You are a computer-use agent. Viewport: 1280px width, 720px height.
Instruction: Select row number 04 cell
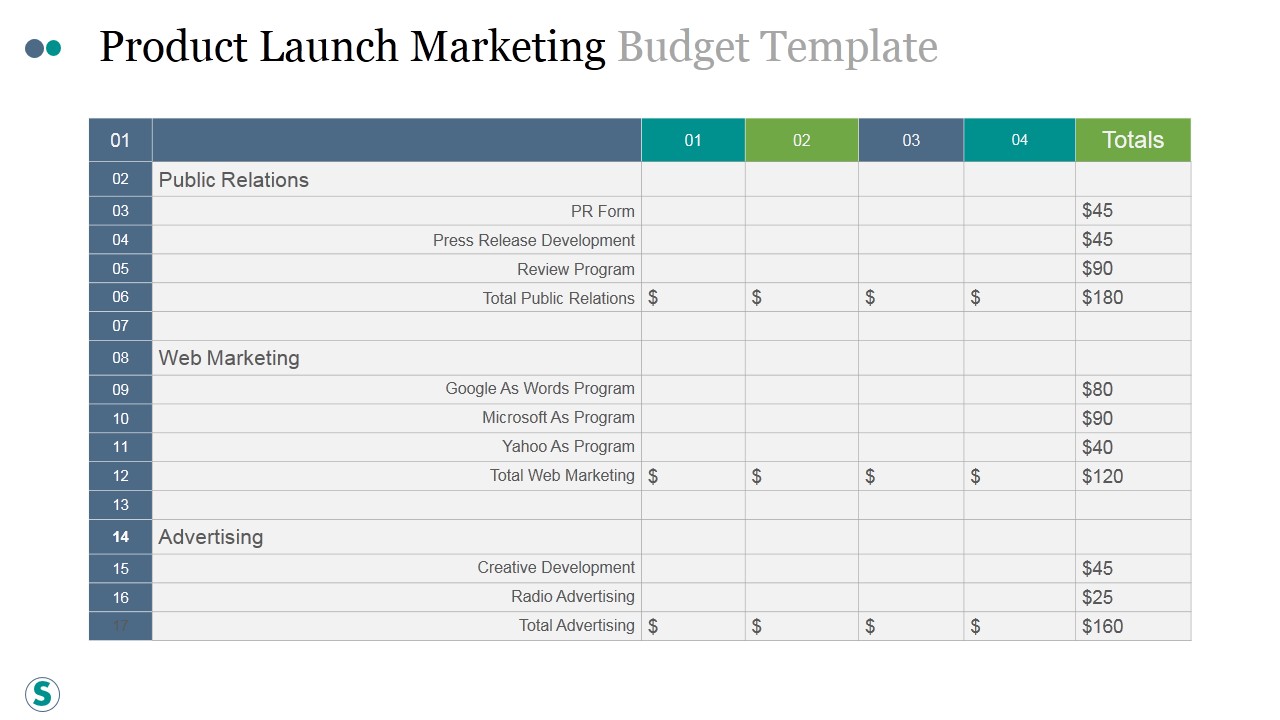[120, 240]
